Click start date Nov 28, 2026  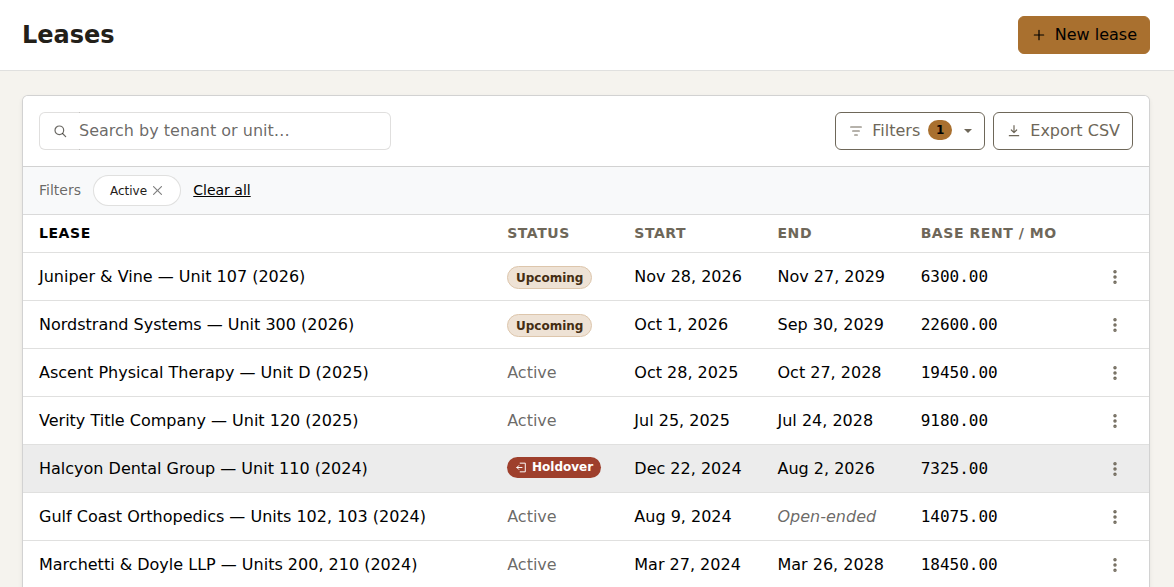pyautogui.click(x=688, y=277)
